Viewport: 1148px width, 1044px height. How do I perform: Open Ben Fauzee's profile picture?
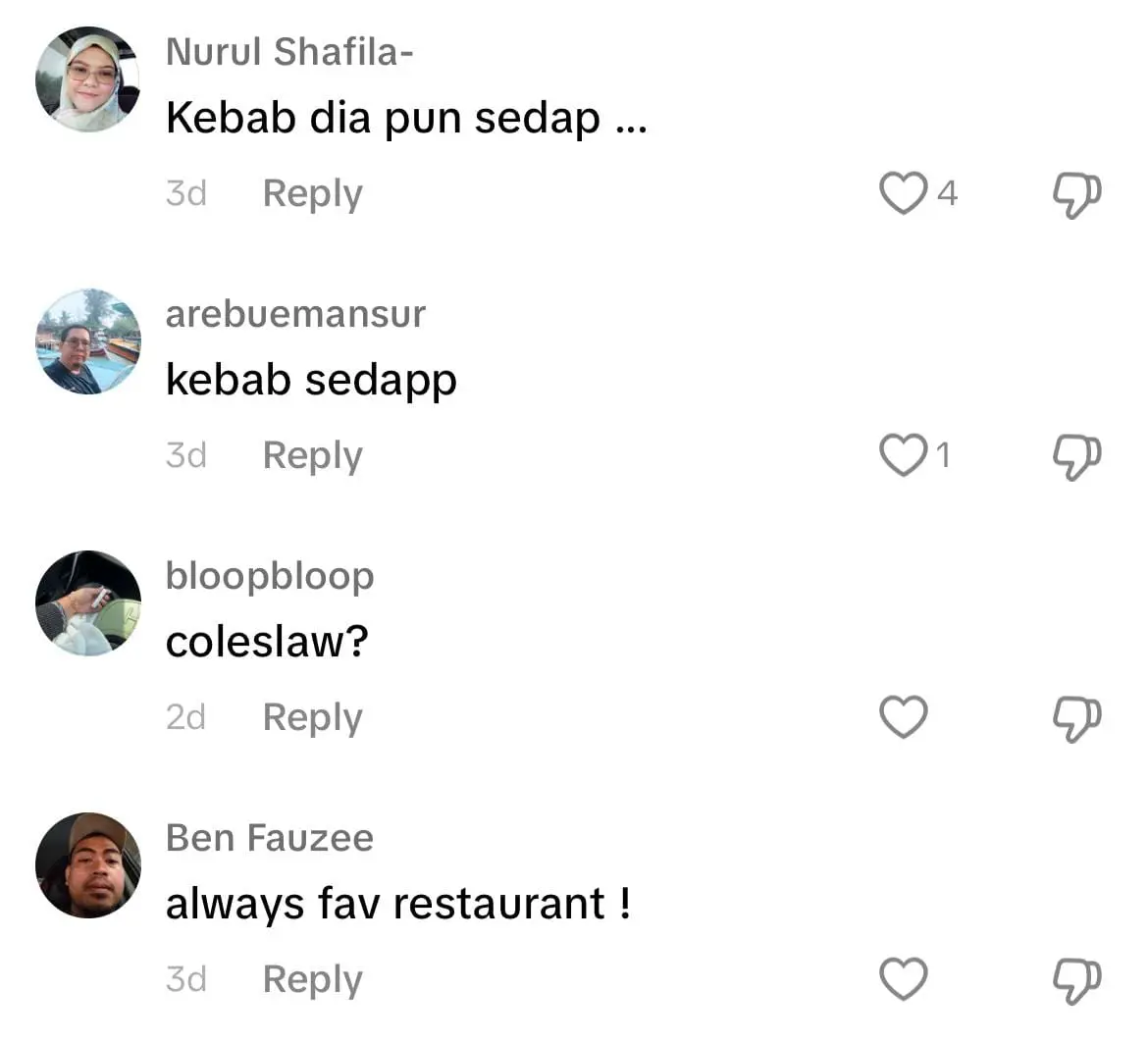[87, 865]
